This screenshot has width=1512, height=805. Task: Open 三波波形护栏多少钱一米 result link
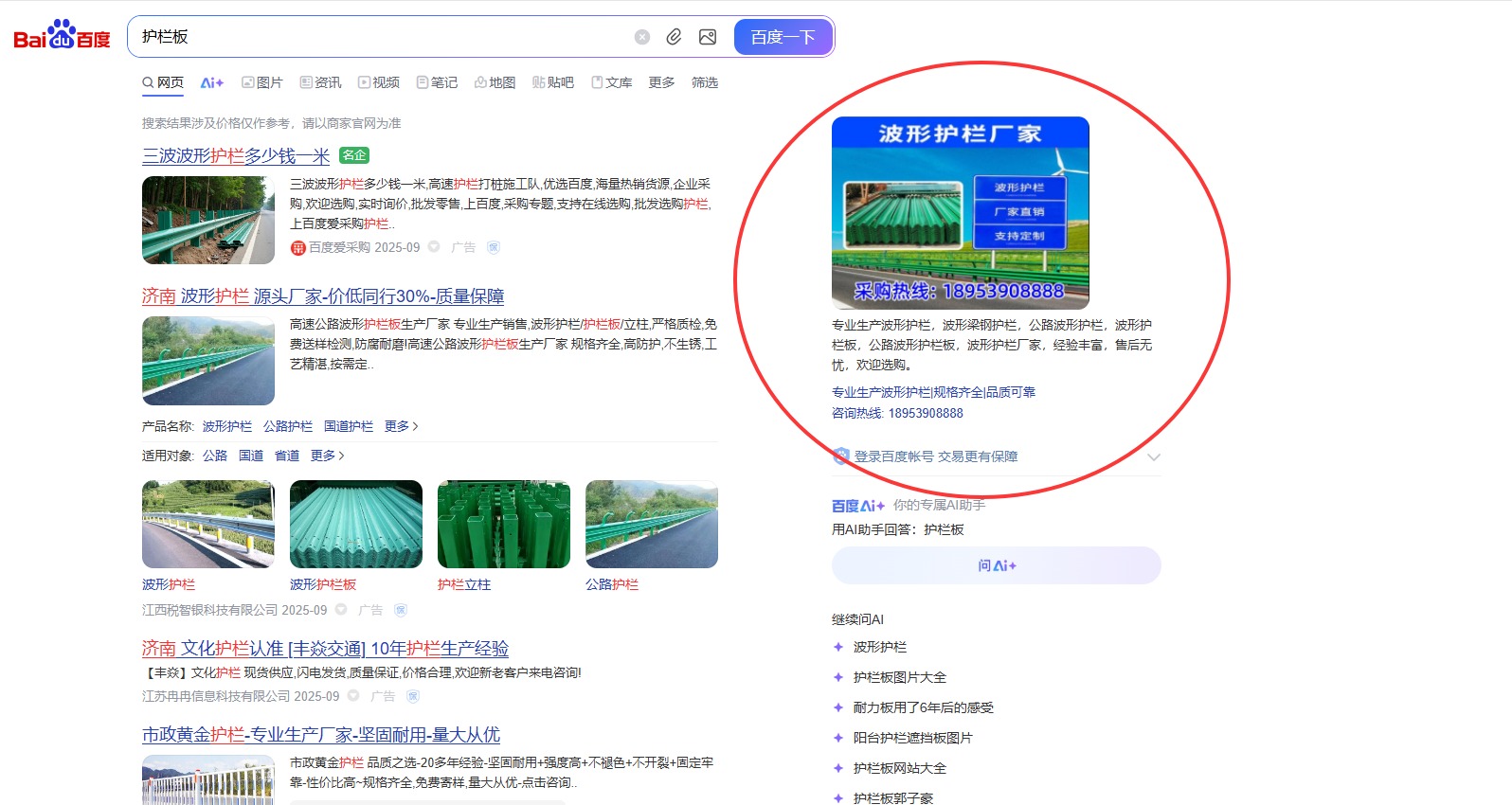[x=236, y=155]
